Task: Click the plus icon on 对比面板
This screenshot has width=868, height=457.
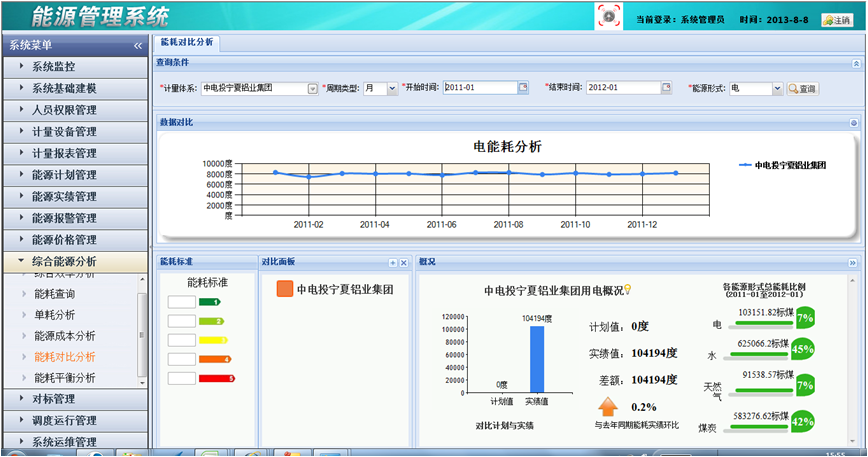Action: 393,262
